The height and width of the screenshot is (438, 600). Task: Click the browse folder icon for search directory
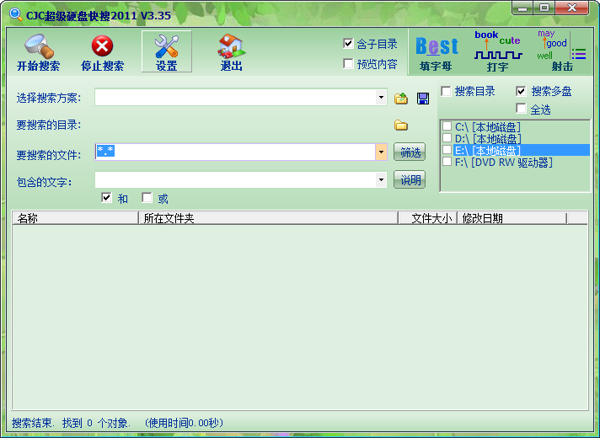(401, 125)
